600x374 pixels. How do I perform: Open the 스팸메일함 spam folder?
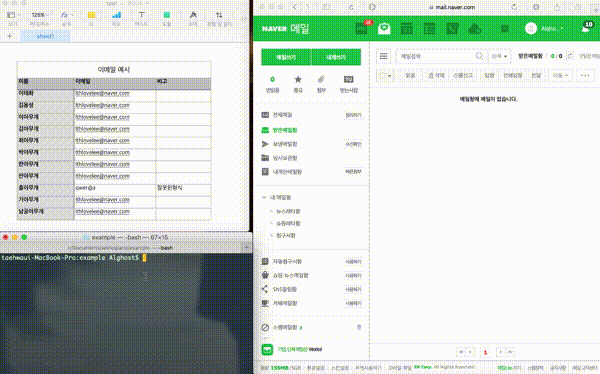pyautogui.click(x=287, y=327)
